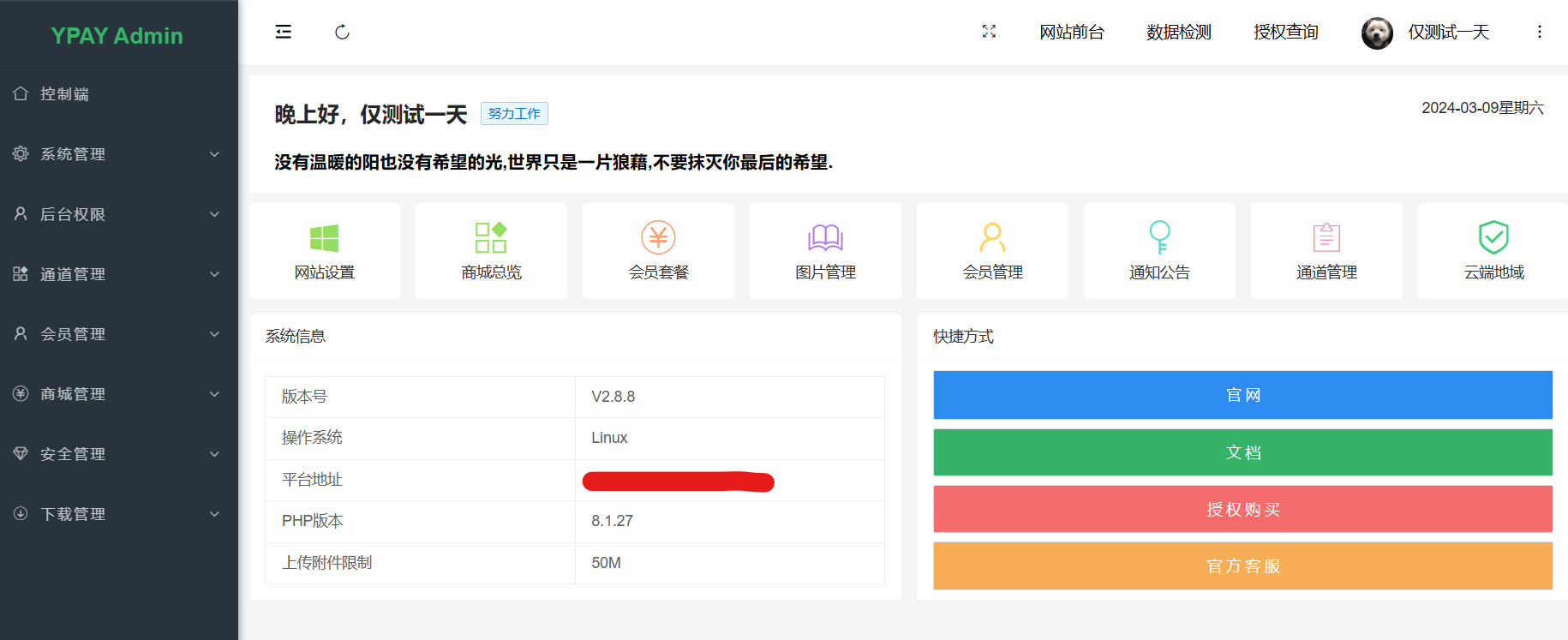Collapse the sidebar using the menu fold icon
Screen dimensions: 1568x640
point(284,33)
